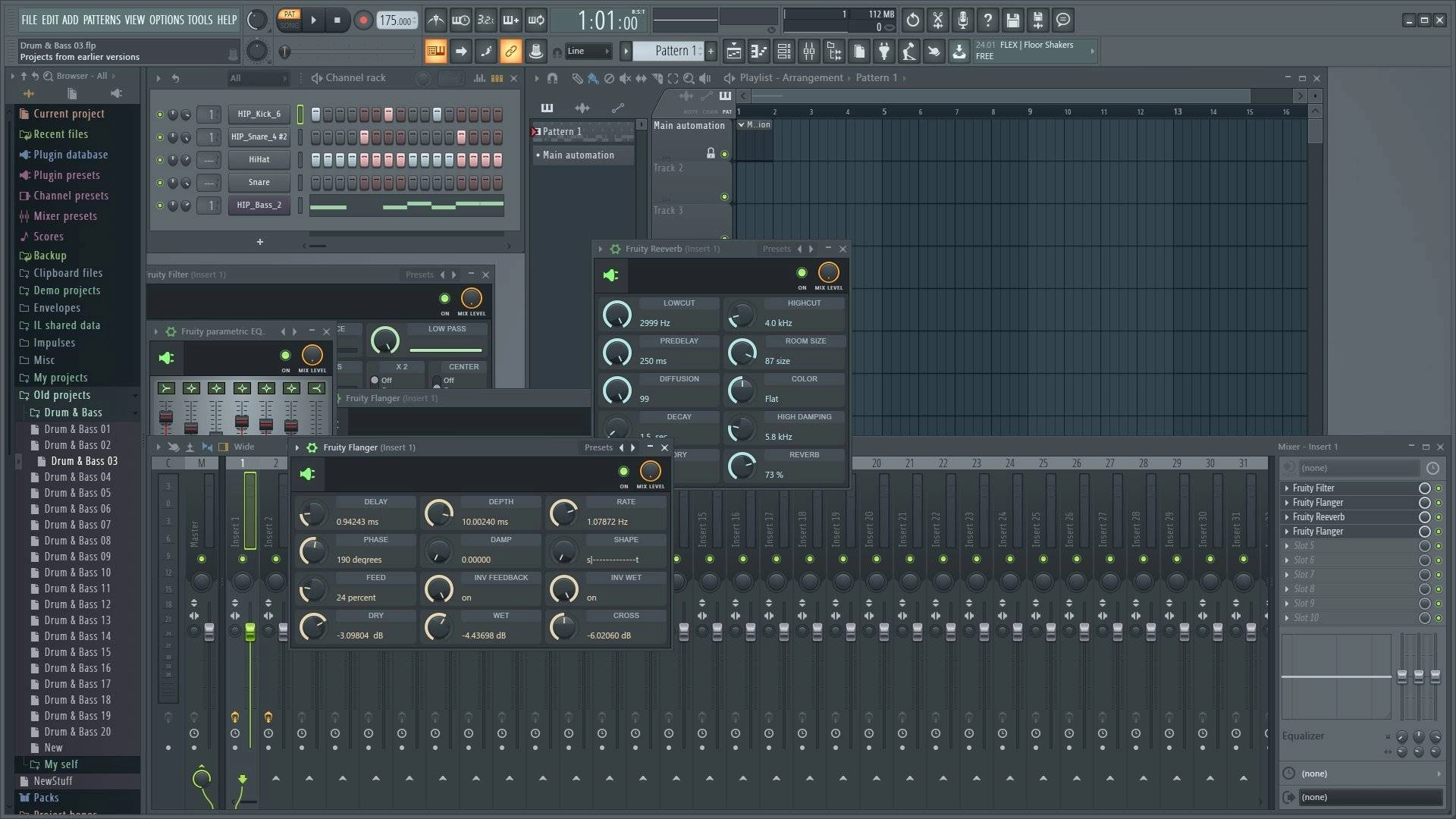Disable the last Fruity Flanger slot light
Viewport: 1456px width, 819px height.
coord(1439,532)
